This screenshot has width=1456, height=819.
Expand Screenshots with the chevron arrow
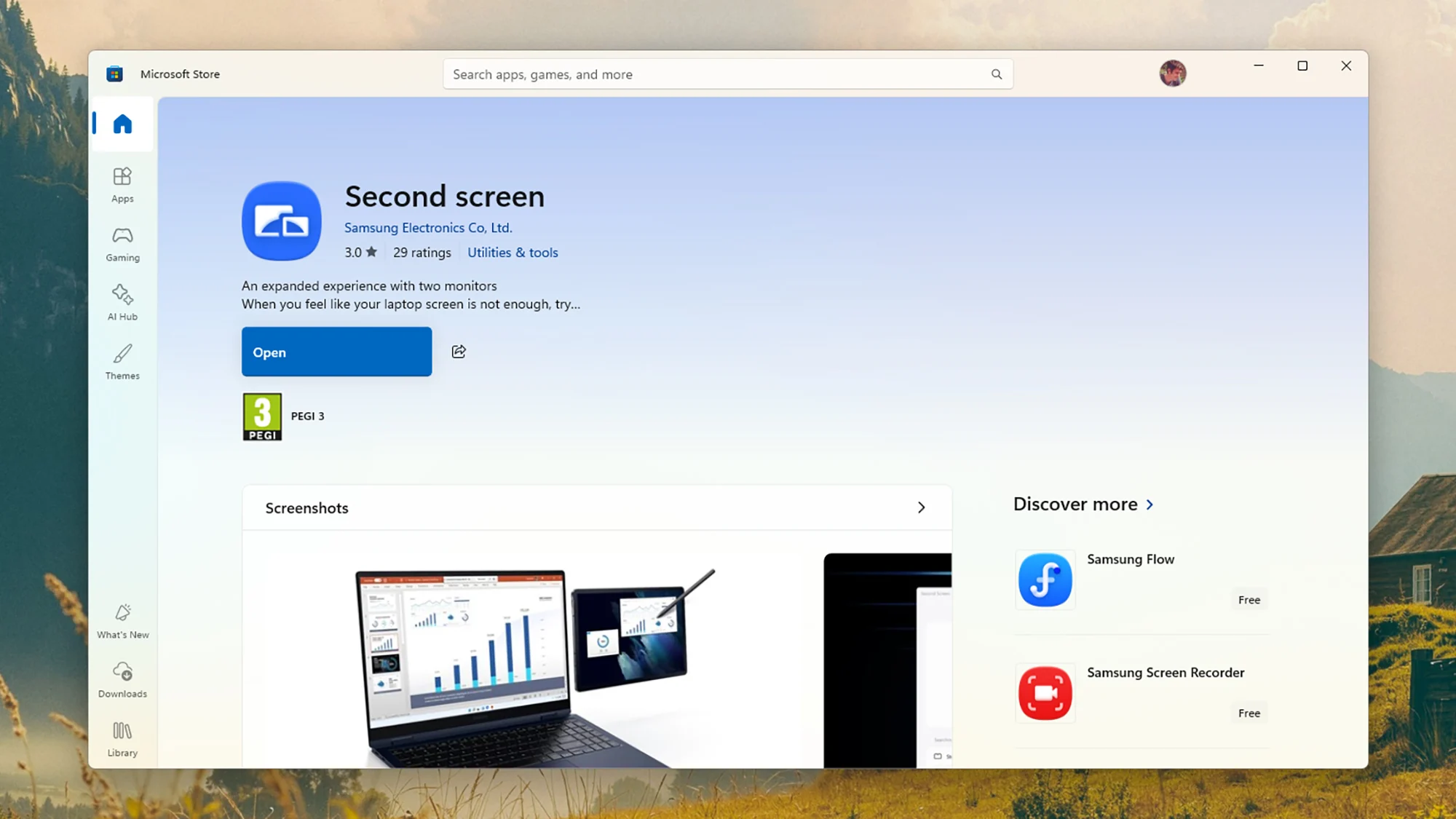[921, 507]
